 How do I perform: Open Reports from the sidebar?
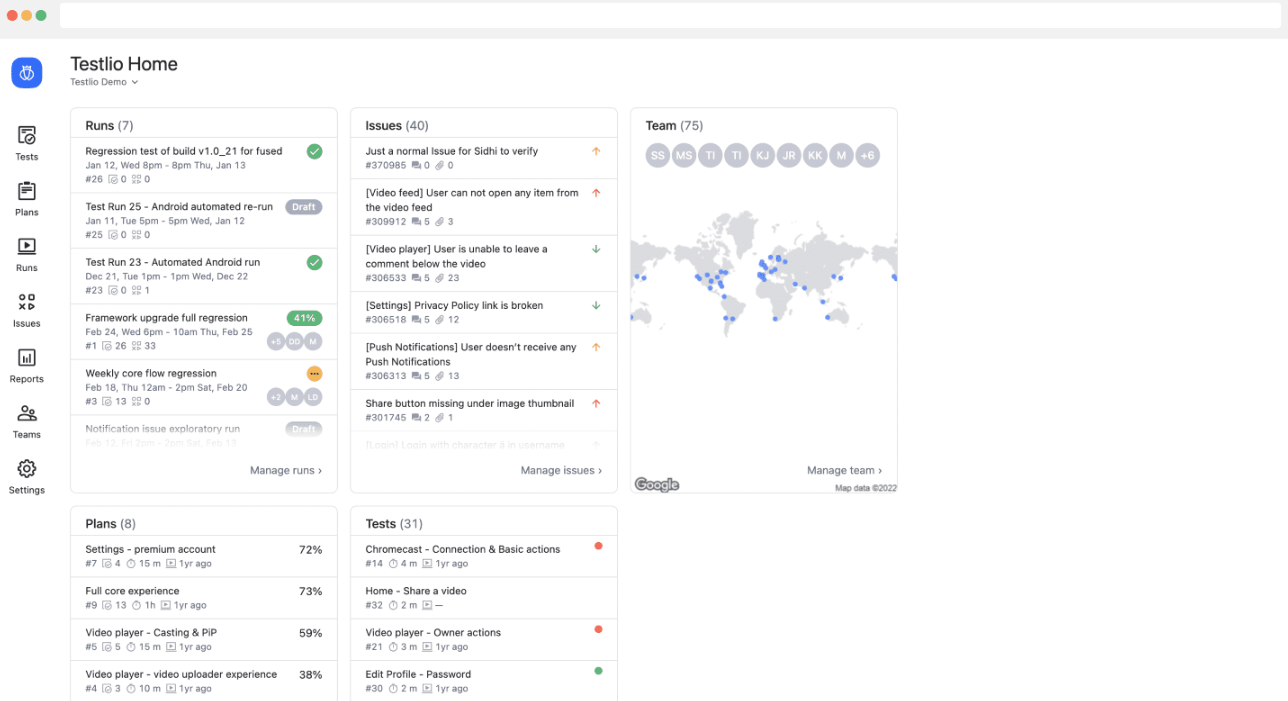pyautogui.click(x=27, y=365)
